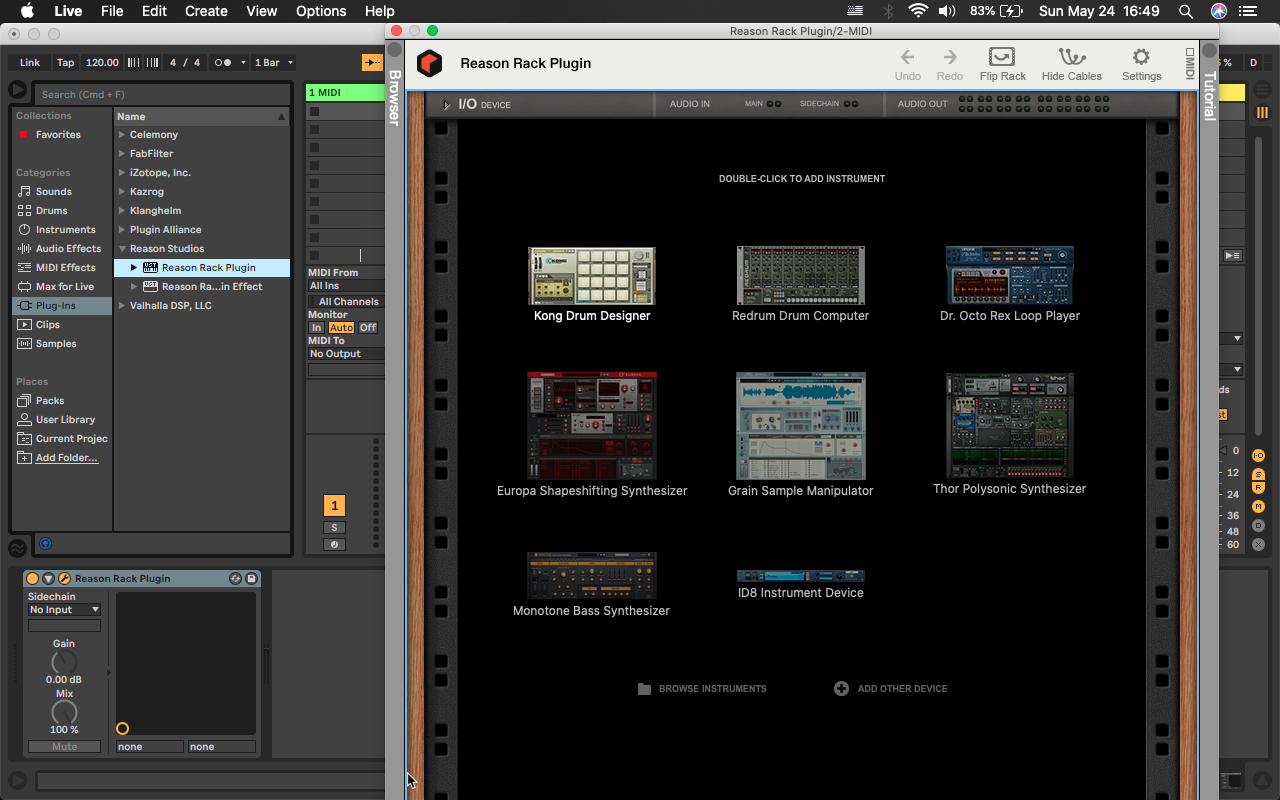The height and width of the screenshot is (800, 1280).
Task: Click the 120.00 tempo field
Action: (x=102, y=62)
